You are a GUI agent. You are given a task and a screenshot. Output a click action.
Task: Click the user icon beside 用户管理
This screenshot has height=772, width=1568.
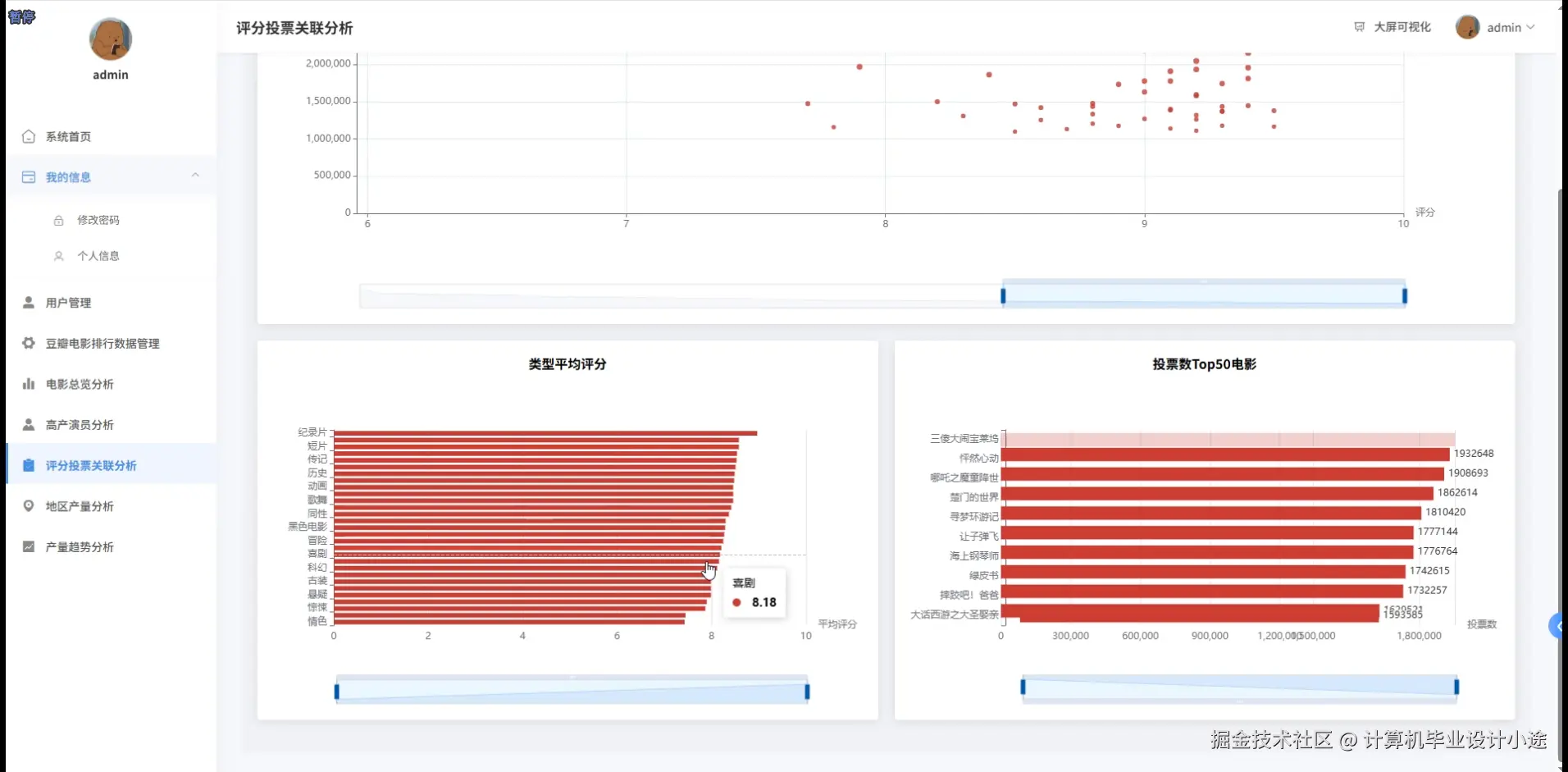(29, 302)
